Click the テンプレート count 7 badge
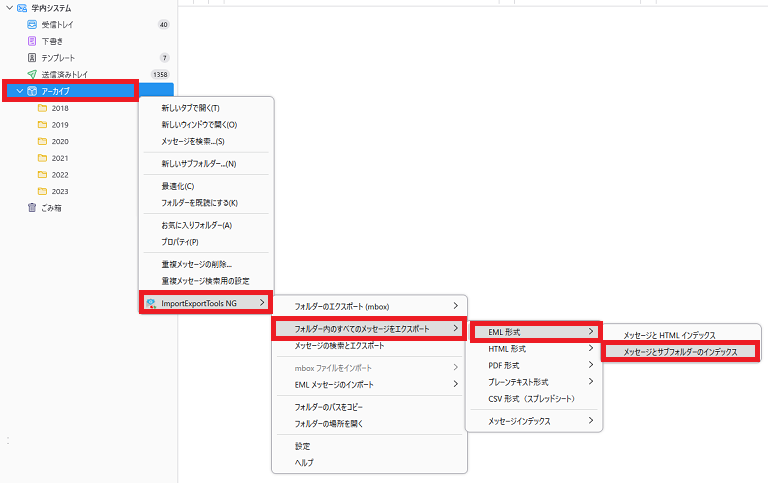768x483 pixels. coord(165,58)
